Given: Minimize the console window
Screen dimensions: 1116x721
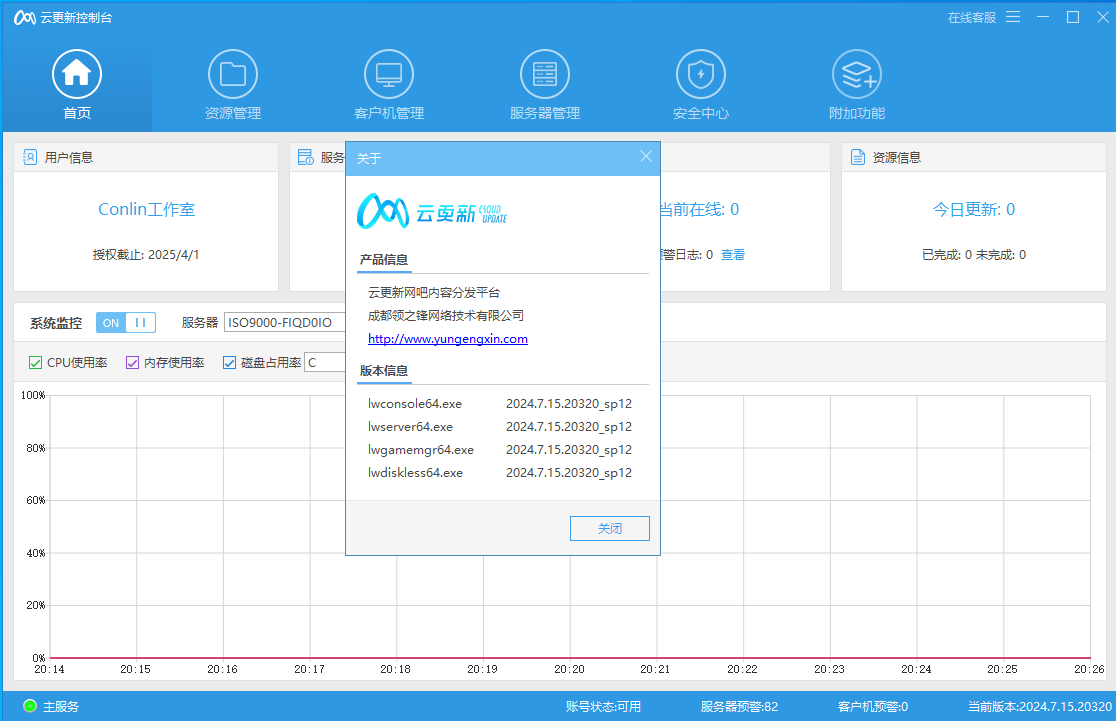Looking at the screenshot, I should click(x=1043, y=17).
